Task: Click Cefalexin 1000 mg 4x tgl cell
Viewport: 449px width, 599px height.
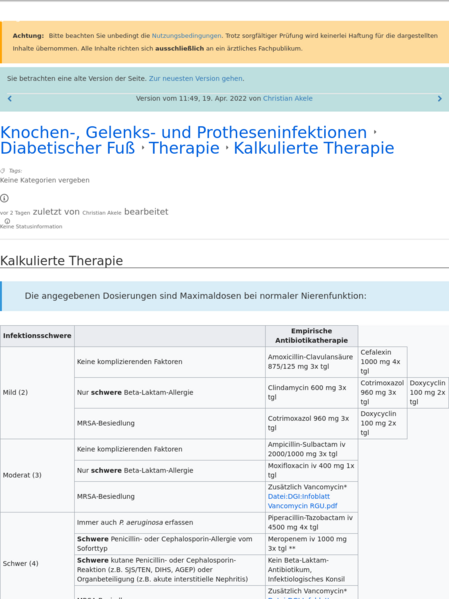Action: point(383,362)
